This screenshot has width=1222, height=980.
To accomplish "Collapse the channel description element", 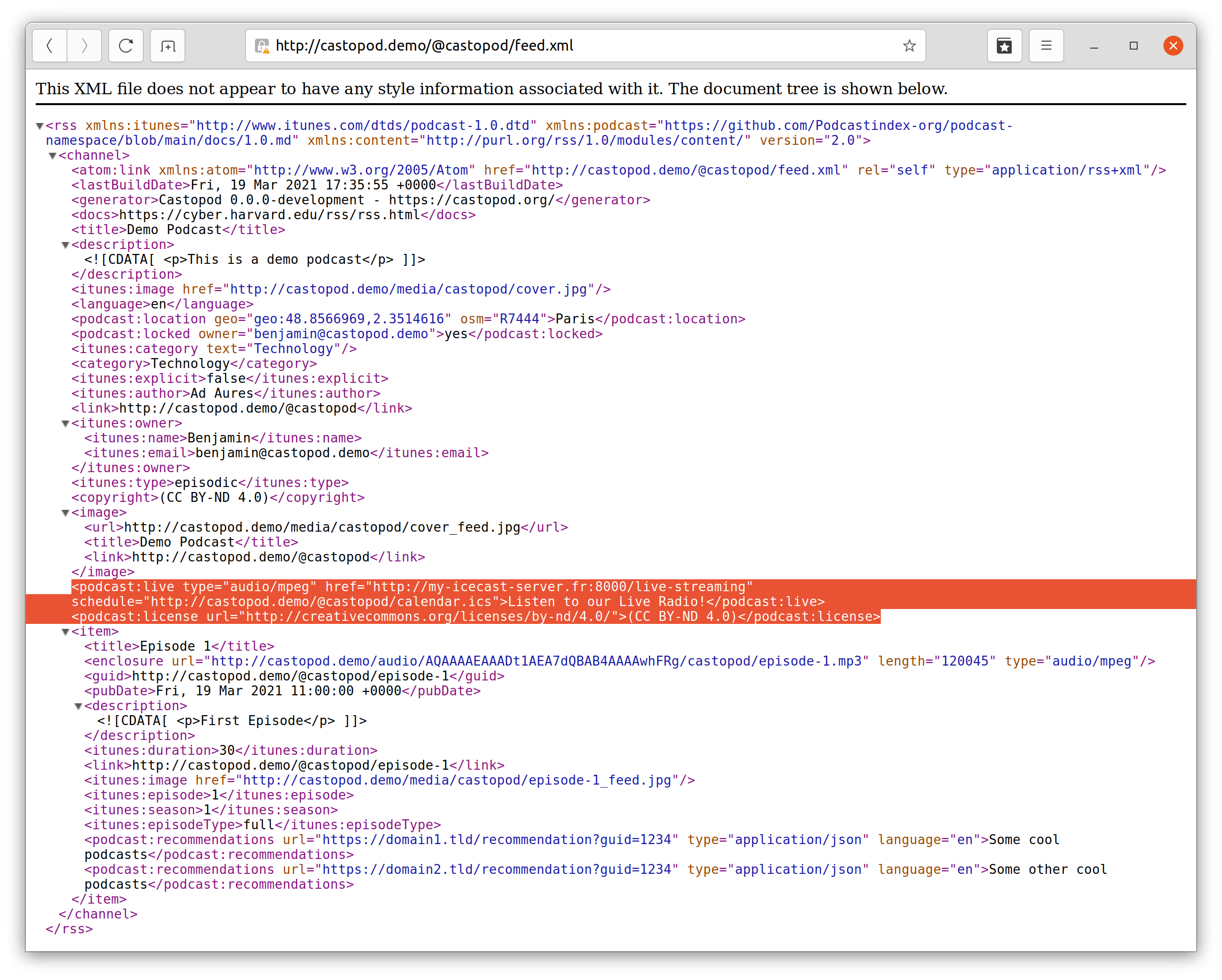I will click(x=65, y=245).
